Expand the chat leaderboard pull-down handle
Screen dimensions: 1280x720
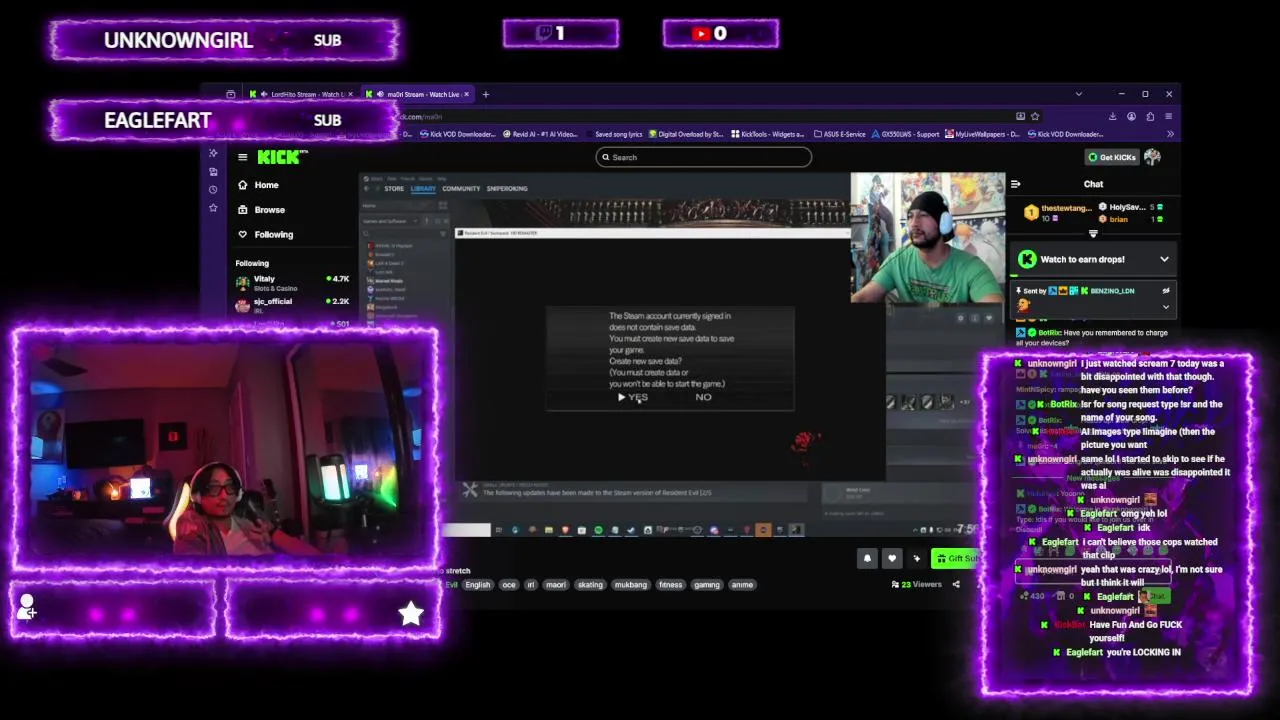(x=1093, y=234)
